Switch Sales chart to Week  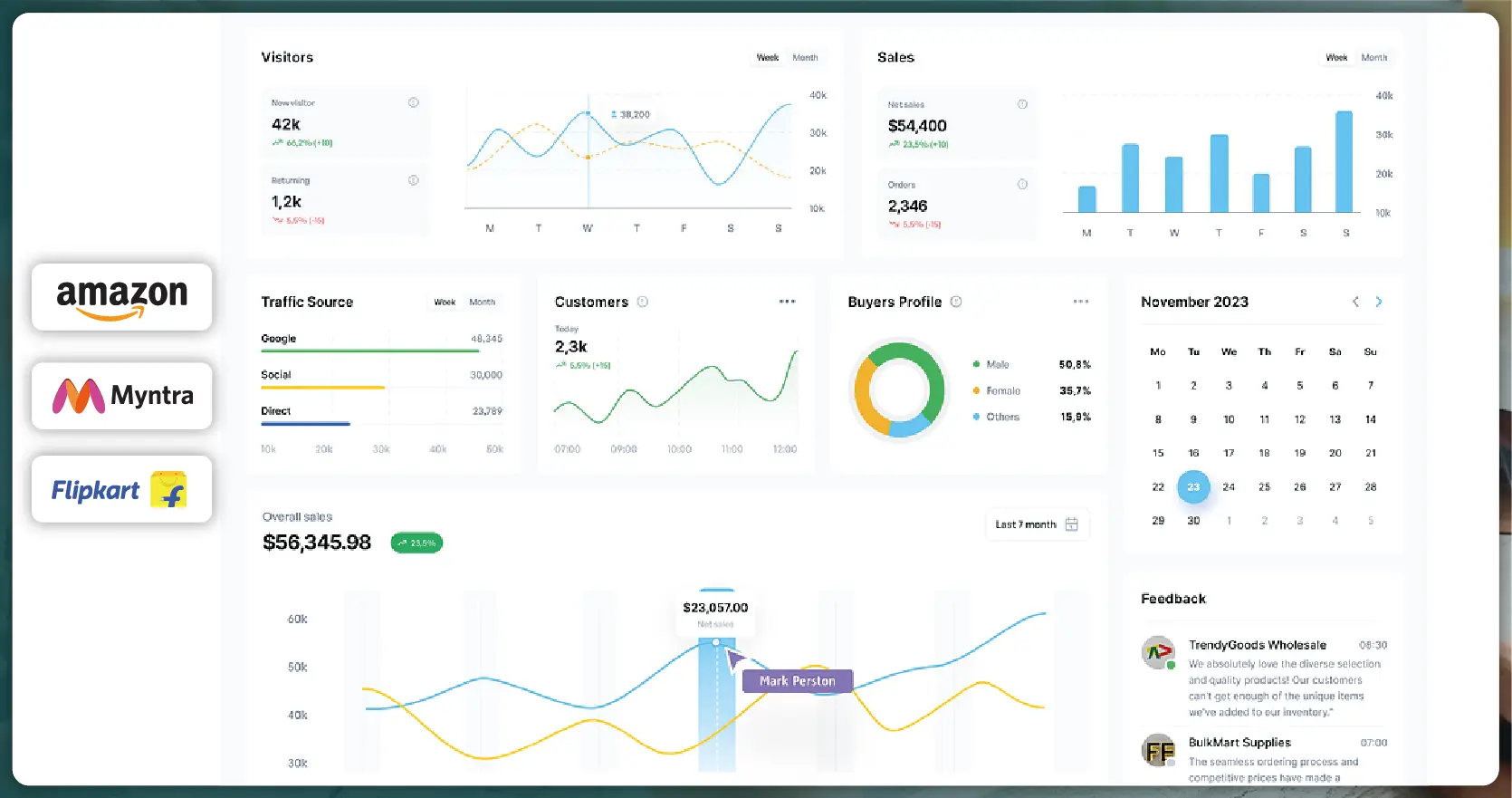tap(1336, 57)
